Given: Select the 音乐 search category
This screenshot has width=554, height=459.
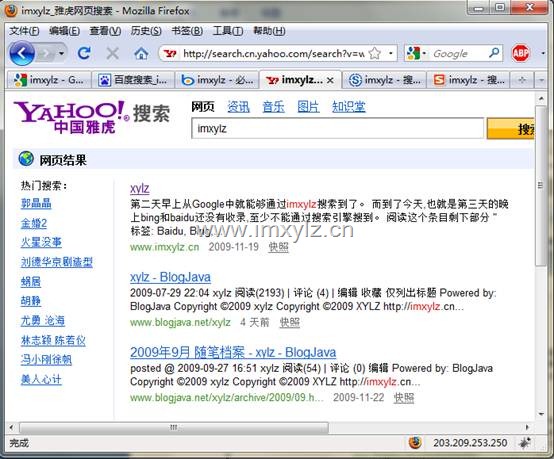Looking at the screenshot, I should tap(273, 106).
